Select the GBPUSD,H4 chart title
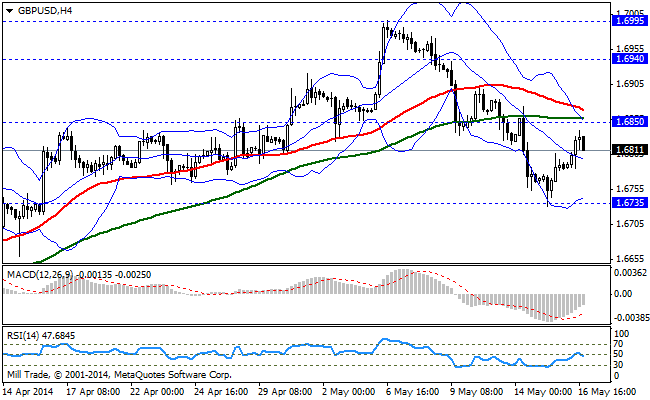This screenshot has width=650, height=400. click(x=45, y=11)
